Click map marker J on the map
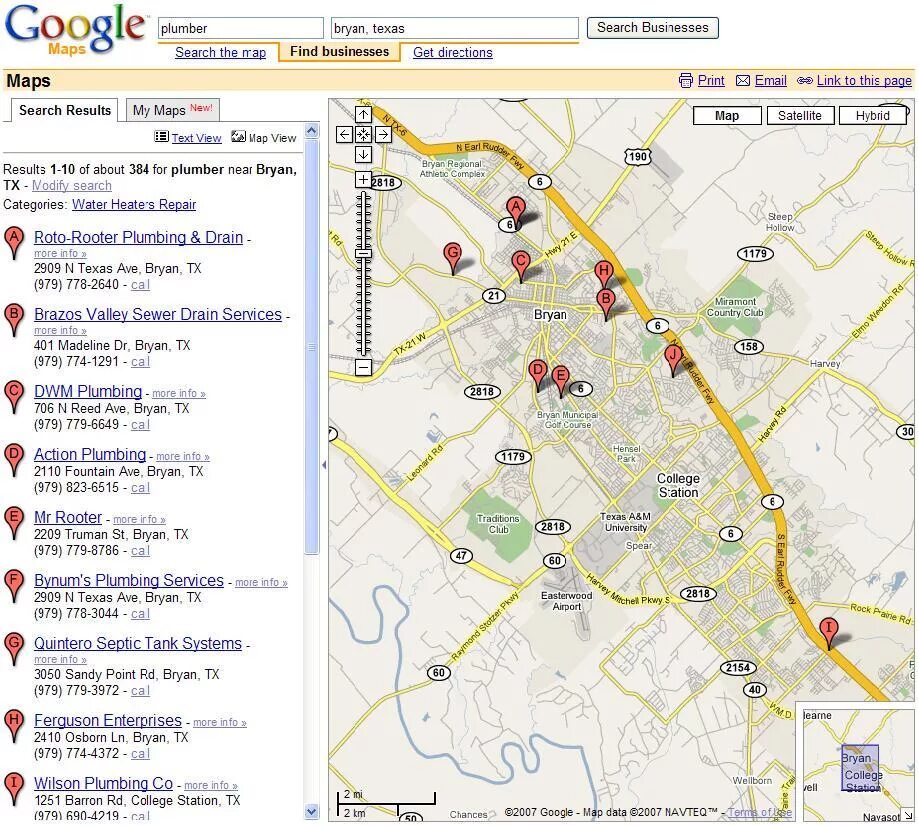The width and height of the screenshot is (918, 825). click(x=673, y=361)
